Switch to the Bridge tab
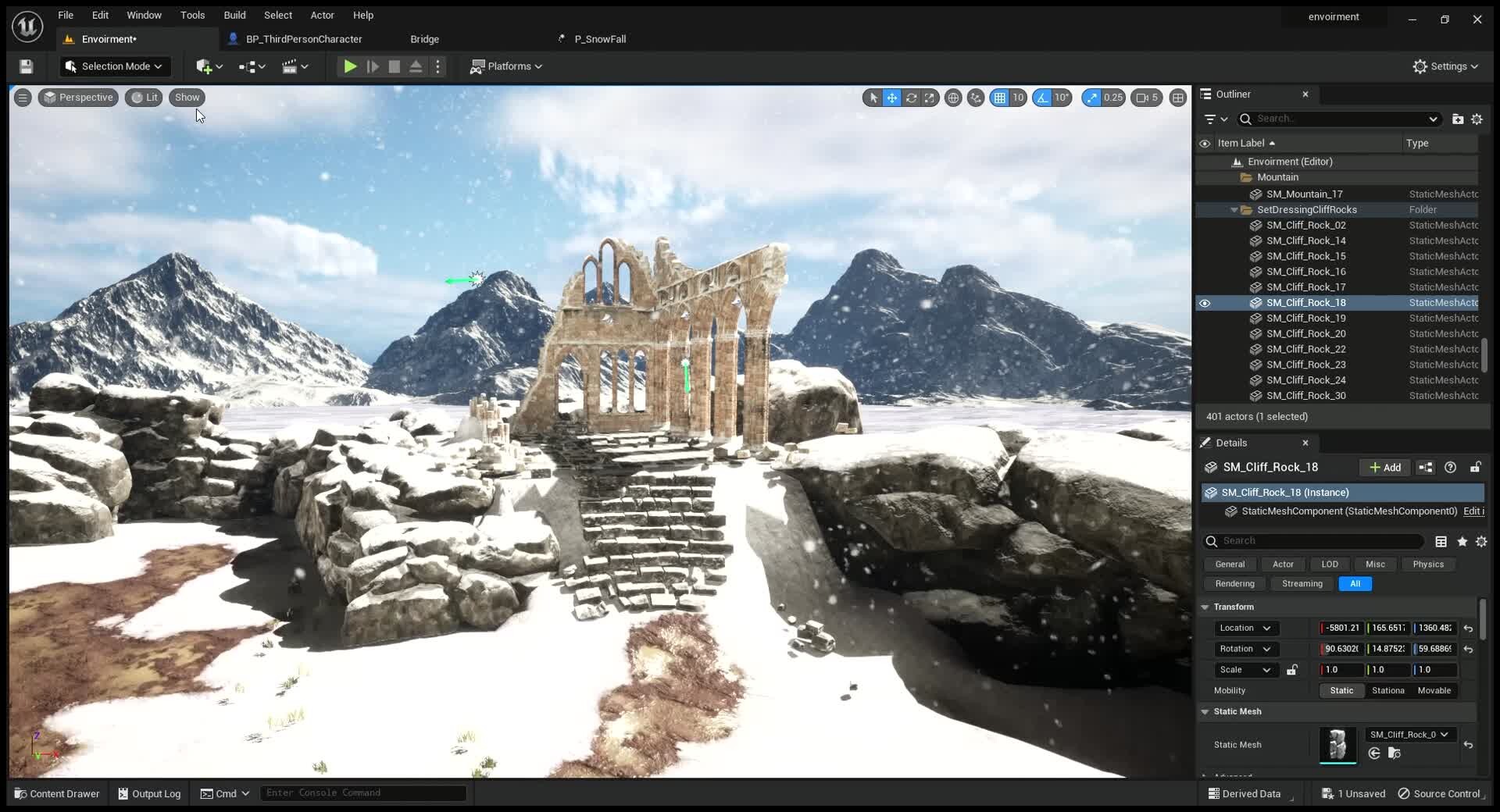 425,39
